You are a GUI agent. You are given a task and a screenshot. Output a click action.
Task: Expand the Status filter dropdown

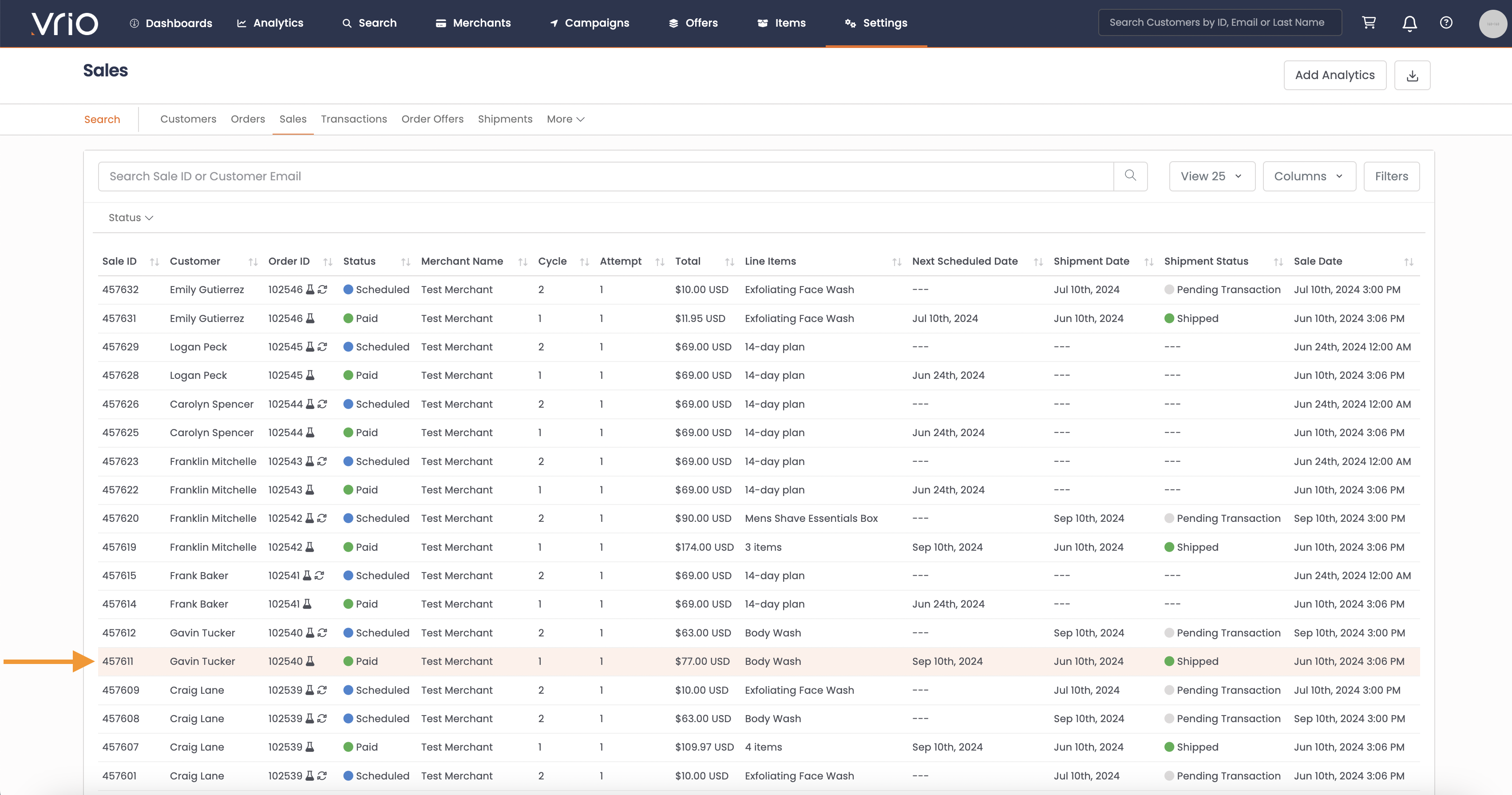pyautogui.click(x=131, y=217)
